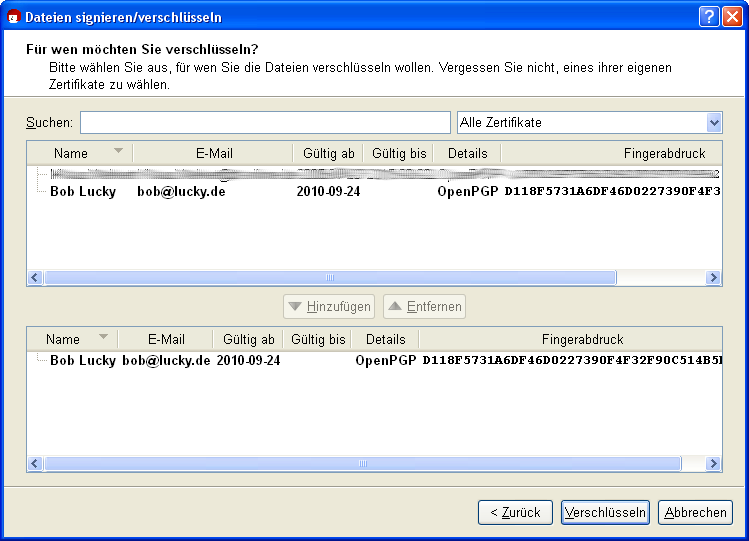This screenshot has height=541, width=749.
Task: Click the sort arrow in lower Name header
Action: [x=103, y=338]
